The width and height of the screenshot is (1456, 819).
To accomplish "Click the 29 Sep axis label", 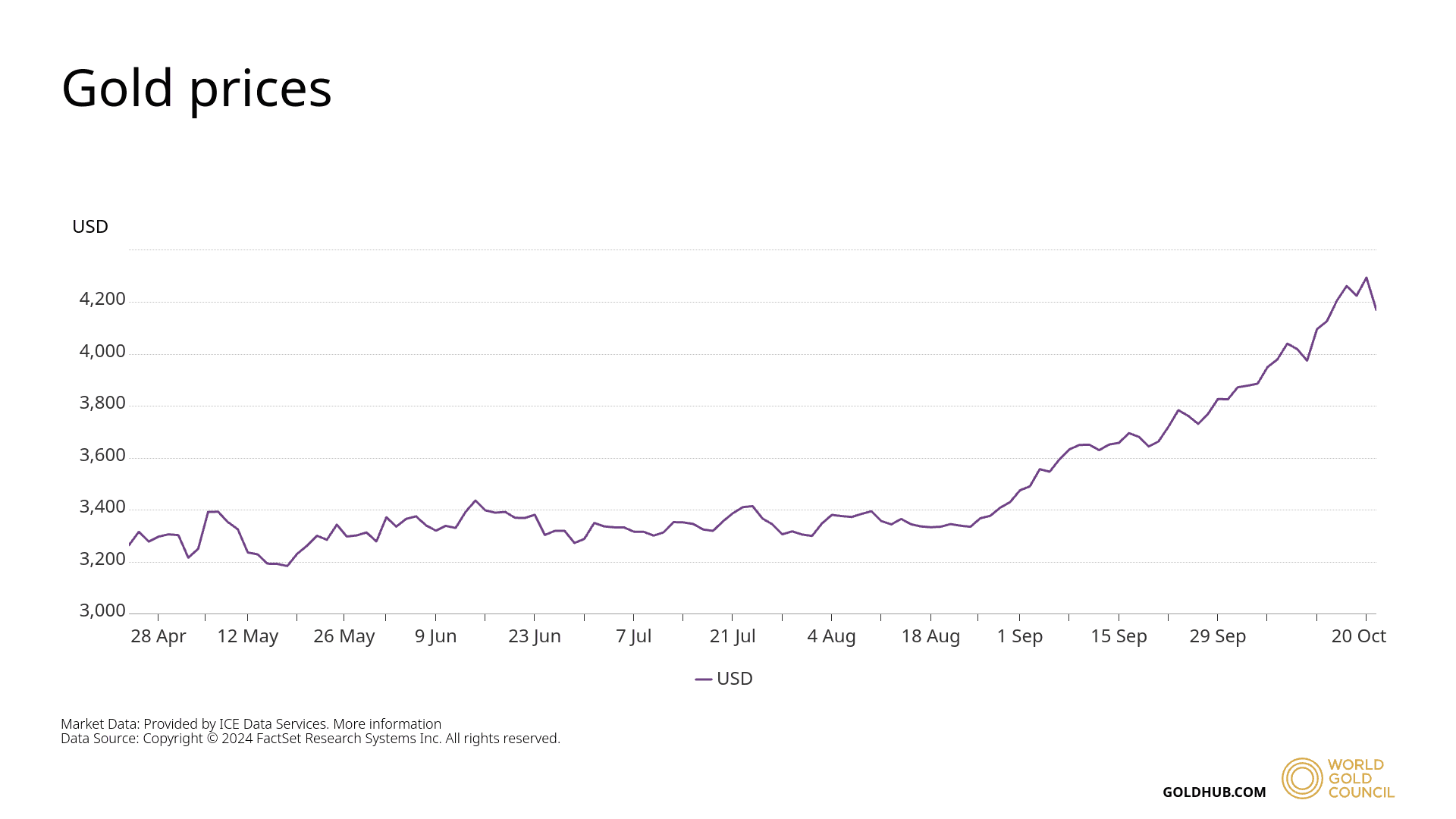I will pyautogui.click(x=1217, y=636).
